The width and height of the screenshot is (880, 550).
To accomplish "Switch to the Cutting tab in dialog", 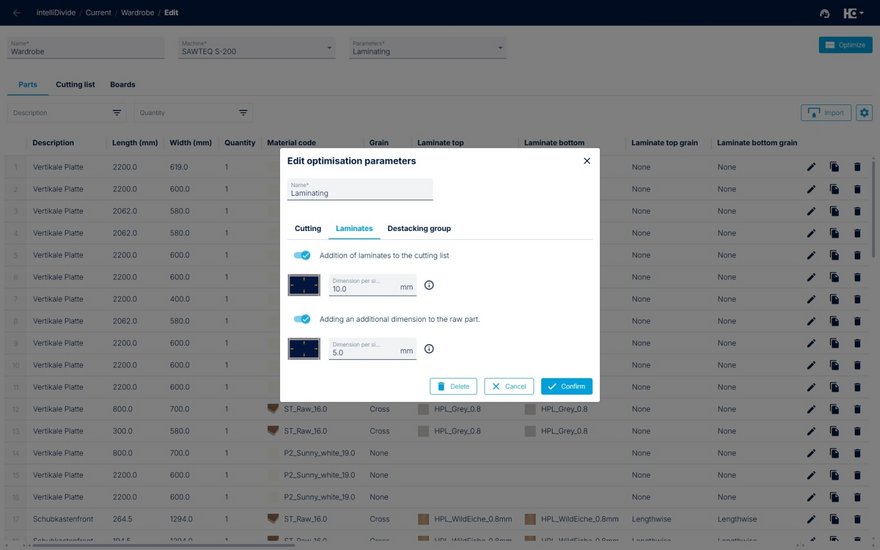I will [308, 229].
